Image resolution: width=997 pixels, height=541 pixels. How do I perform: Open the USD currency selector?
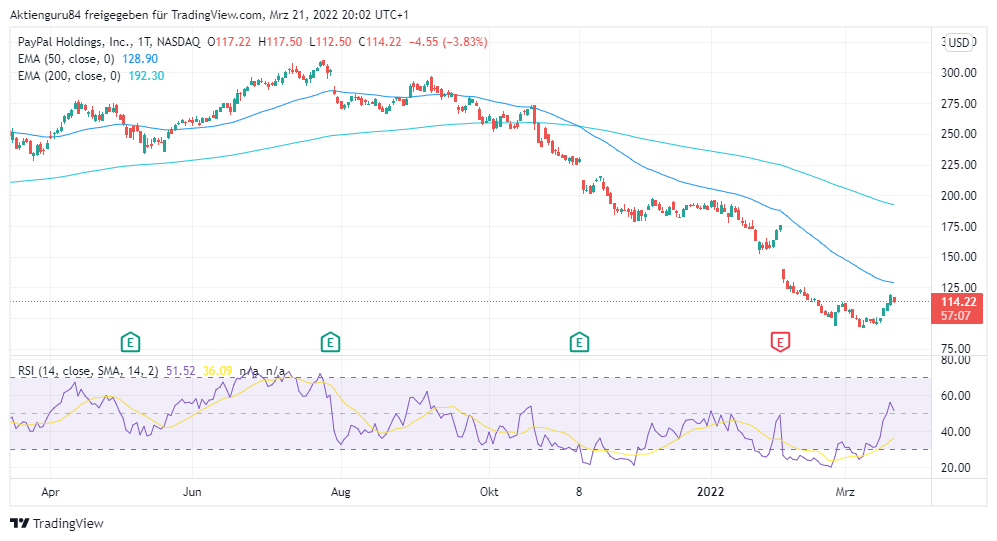tap(959, 43)
